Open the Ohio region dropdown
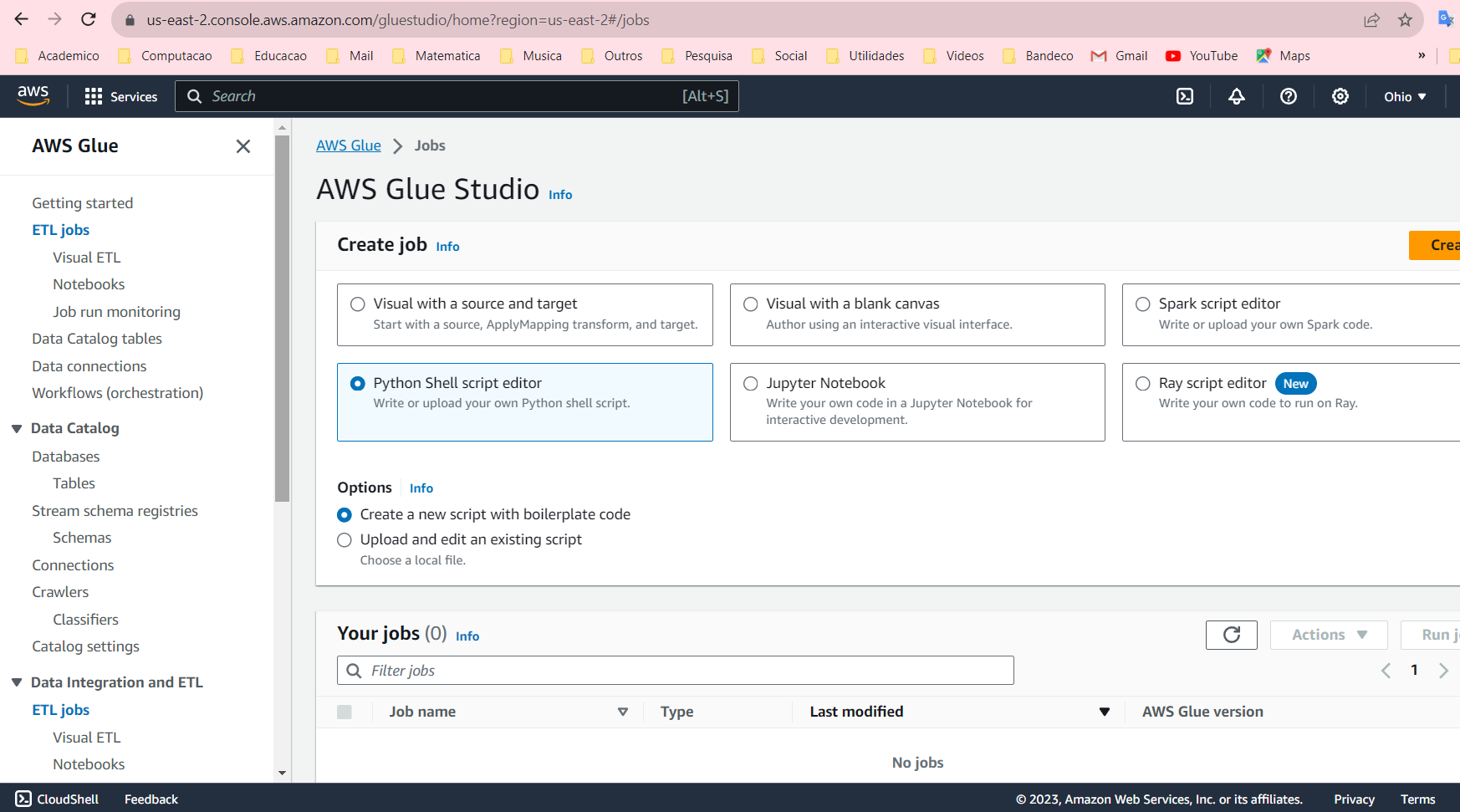1460x812 pixels. (x=1405, y=96)
